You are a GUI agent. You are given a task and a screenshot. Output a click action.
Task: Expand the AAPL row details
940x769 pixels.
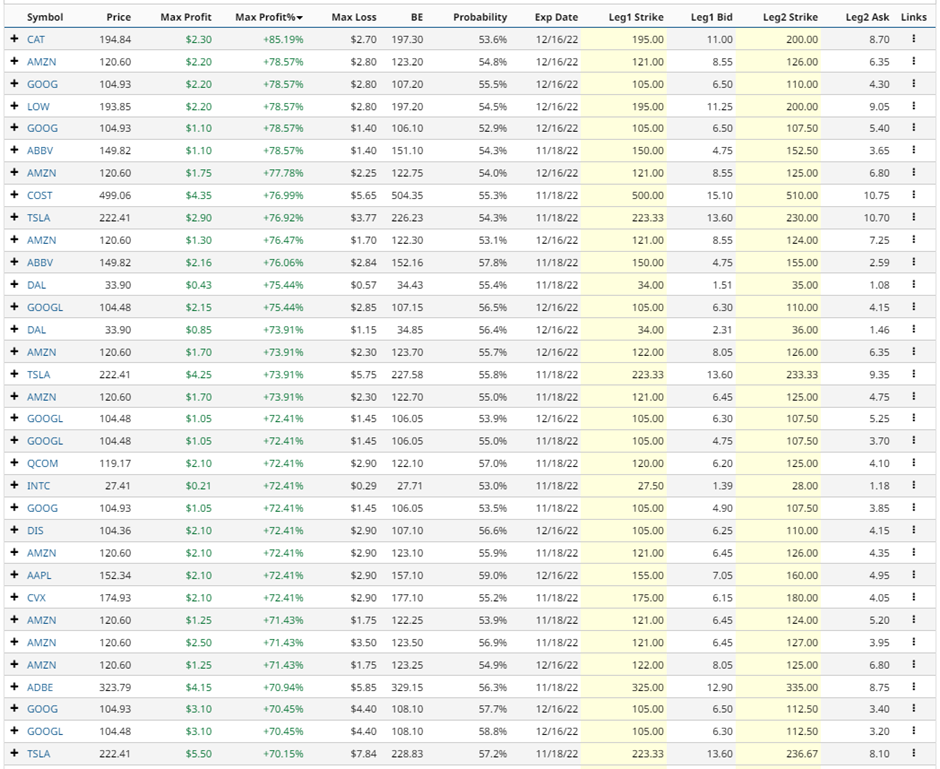(x=14, y=575)
